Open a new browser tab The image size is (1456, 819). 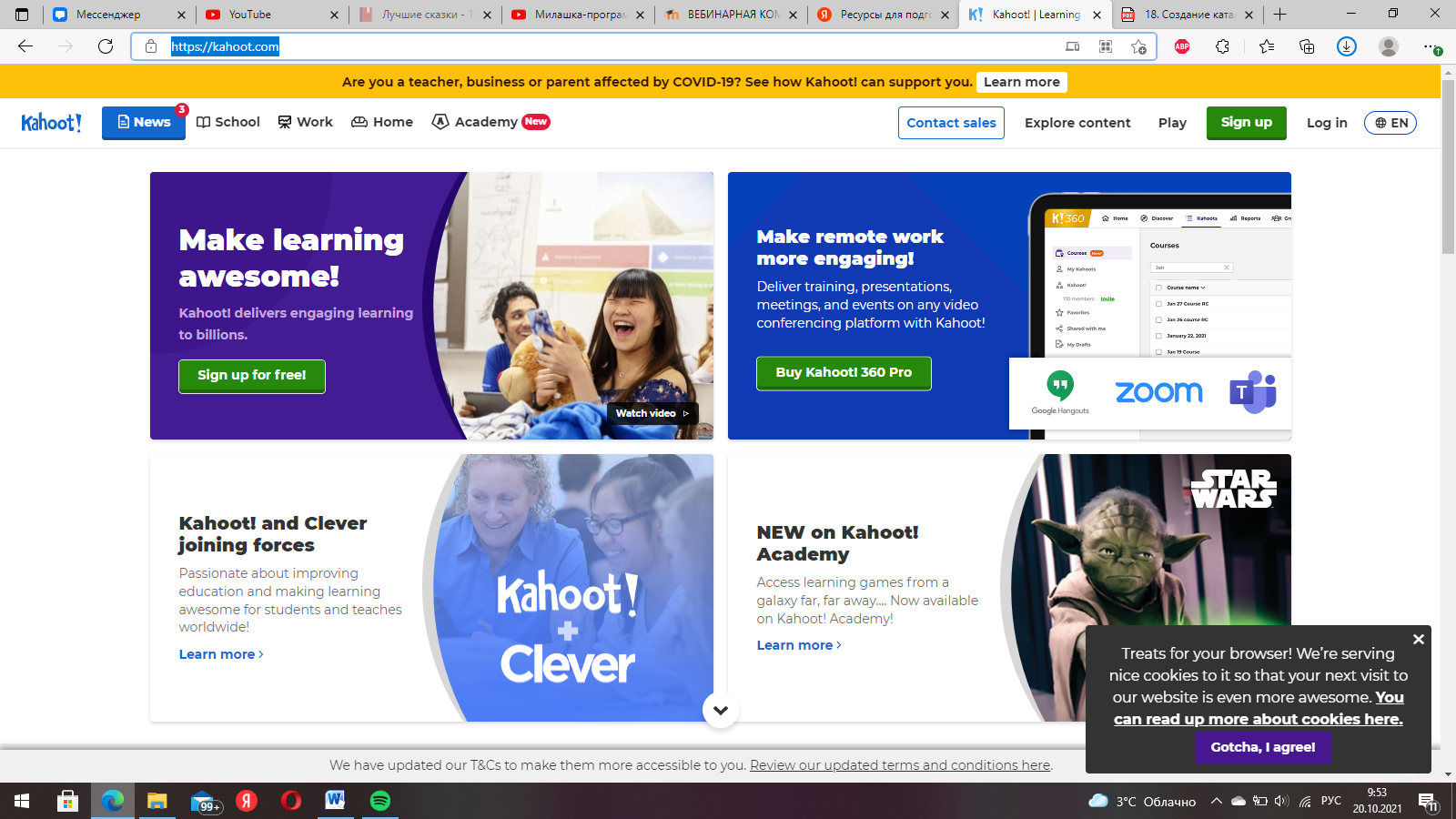pyautogui.click(x=1279, y=15)
